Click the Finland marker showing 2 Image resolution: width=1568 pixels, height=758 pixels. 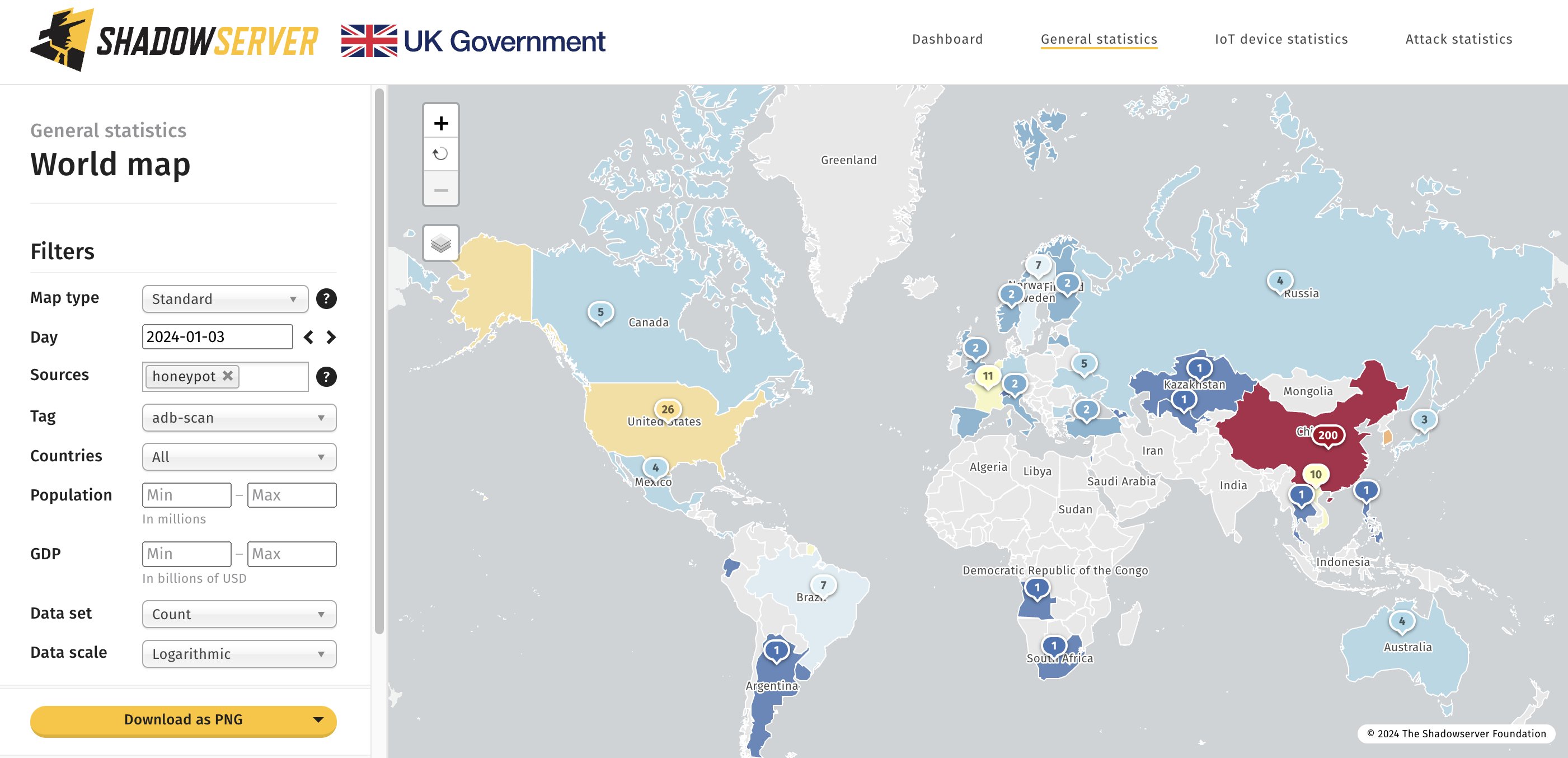click(1067, 284)
